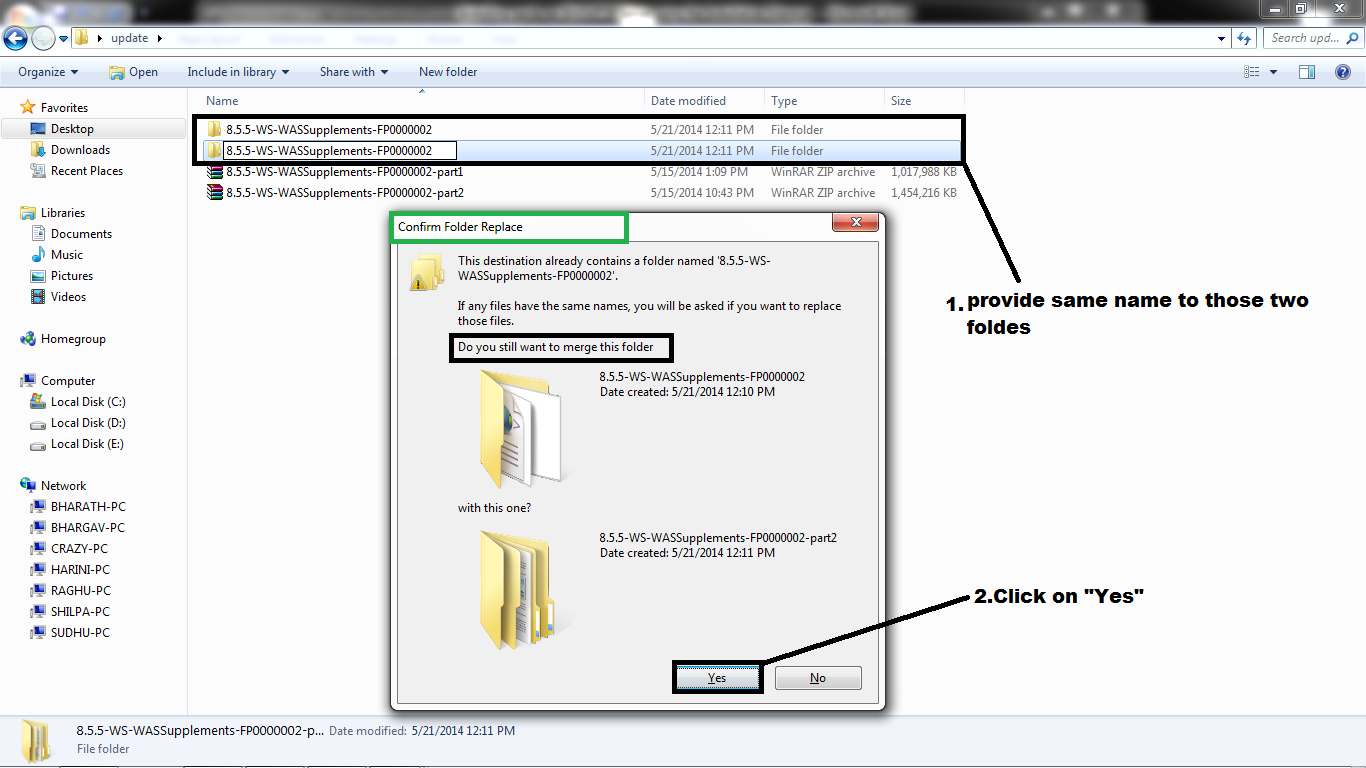Screen dimensions: 1366x768
Task: Click No to cancel the folder merge
Action: [x=818, y=677]
